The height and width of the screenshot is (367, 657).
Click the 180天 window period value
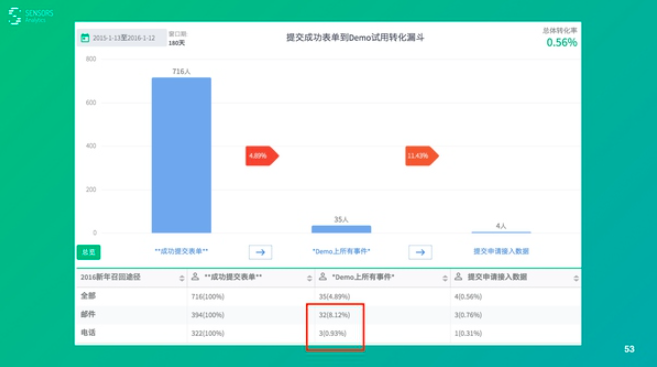(x=176, y=43)
